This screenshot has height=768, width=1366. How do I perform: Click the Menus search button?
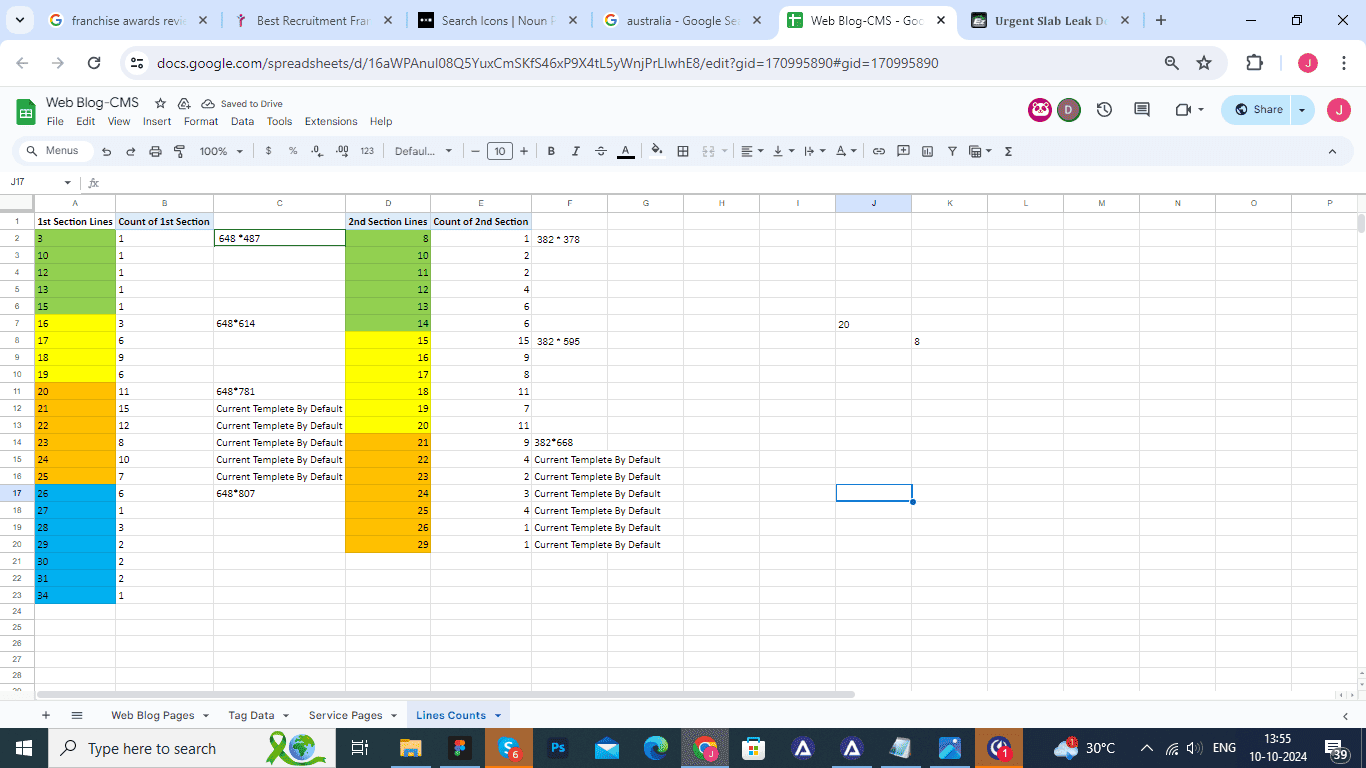(54, 151)
